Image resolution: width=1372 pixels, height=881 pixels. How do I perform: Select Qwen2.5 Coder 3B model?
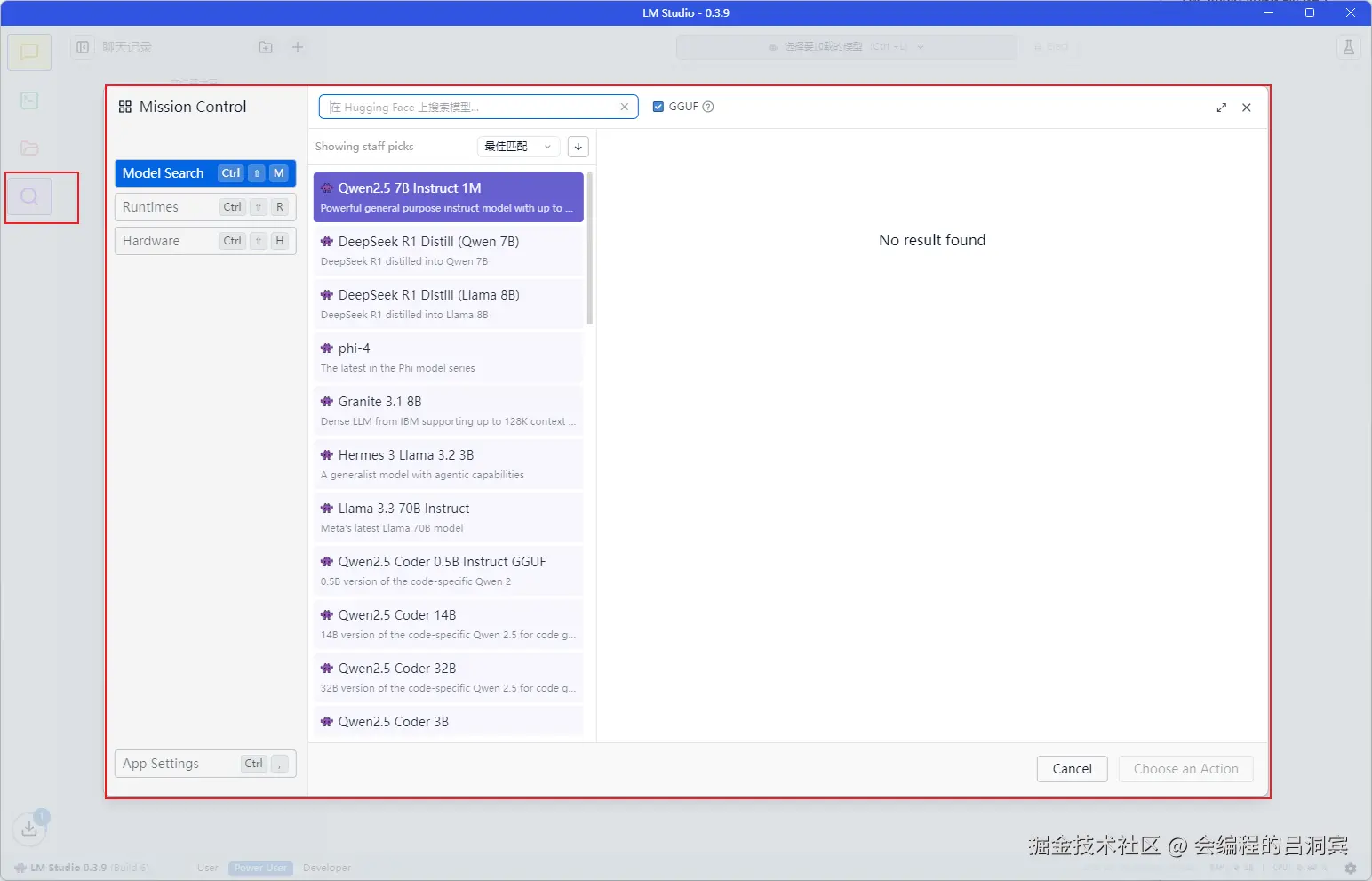click(x=449, y=721)
